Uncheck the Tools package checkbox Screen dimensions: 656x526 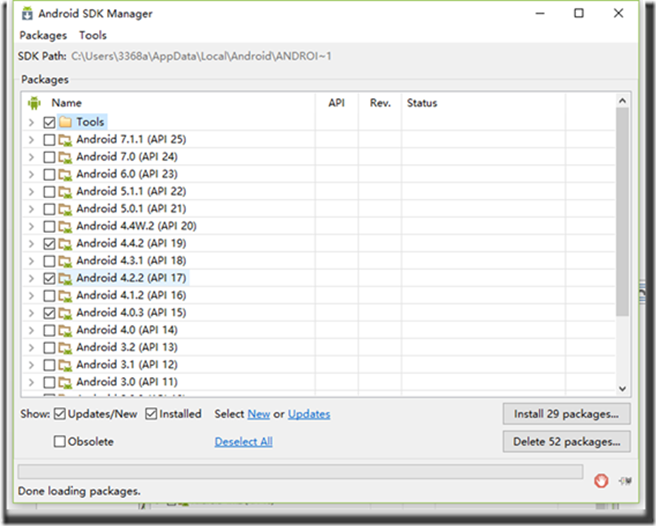point(49,122)
